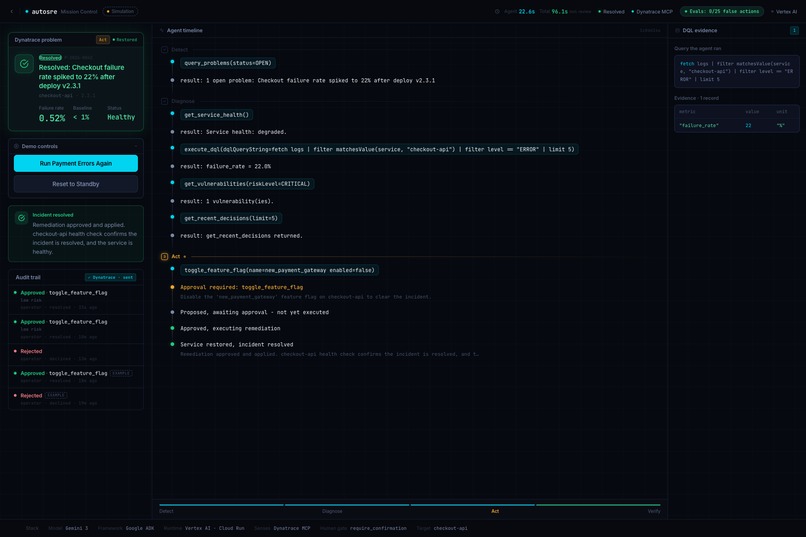Click the resolved checkmark icon in the problem card
The image size is (806, 537).
point(24,64)
